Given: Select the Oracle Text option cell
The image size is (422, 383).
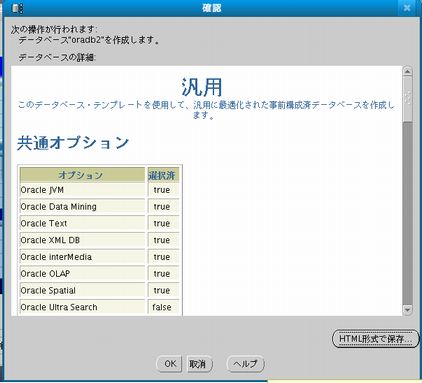Looking at the screenshot, I should 82,223.
